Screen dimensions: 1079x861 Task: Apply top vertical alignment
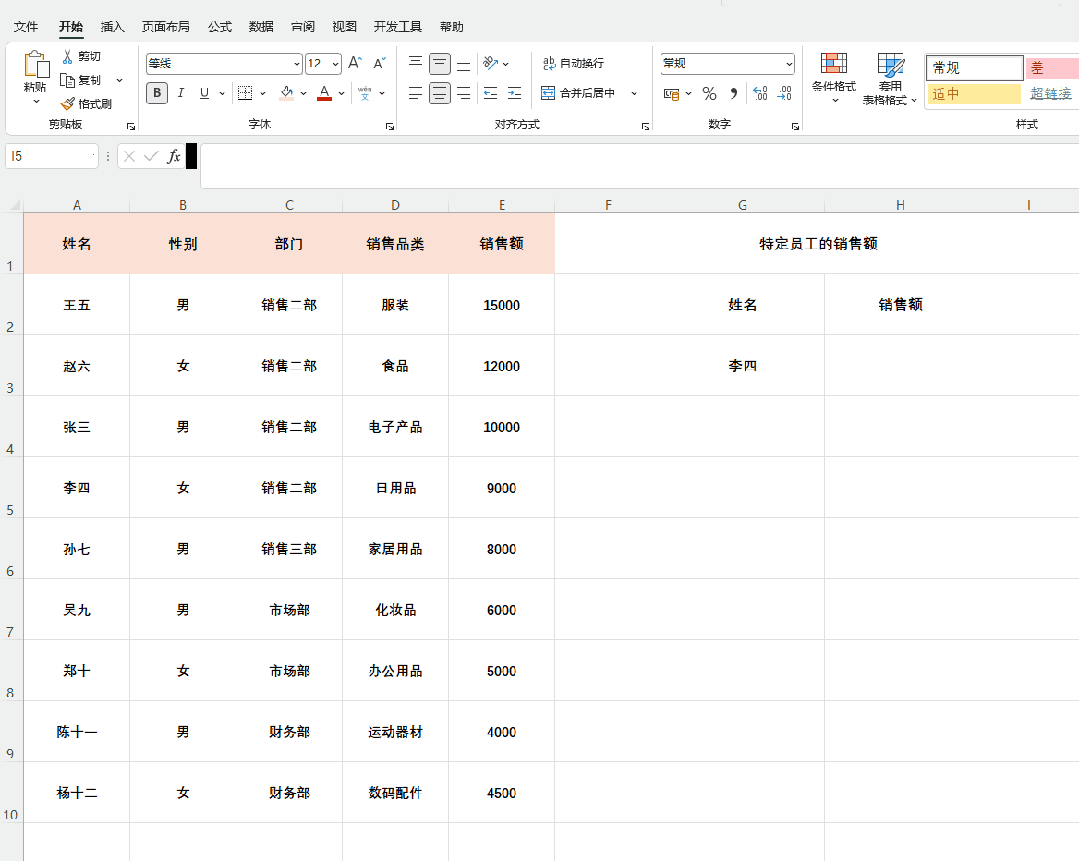coord(415,63)
